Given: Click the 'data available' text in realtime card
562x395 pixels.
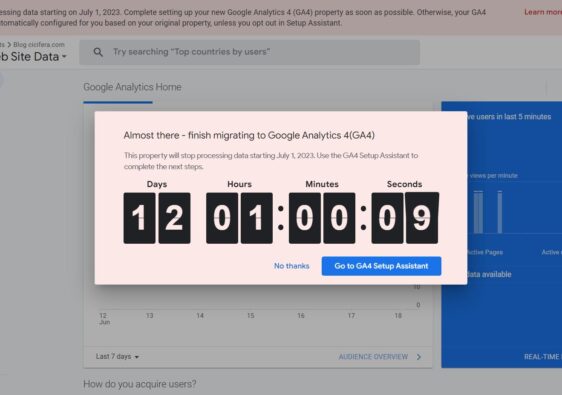Looking at the screenshot, I should point(489,275).
